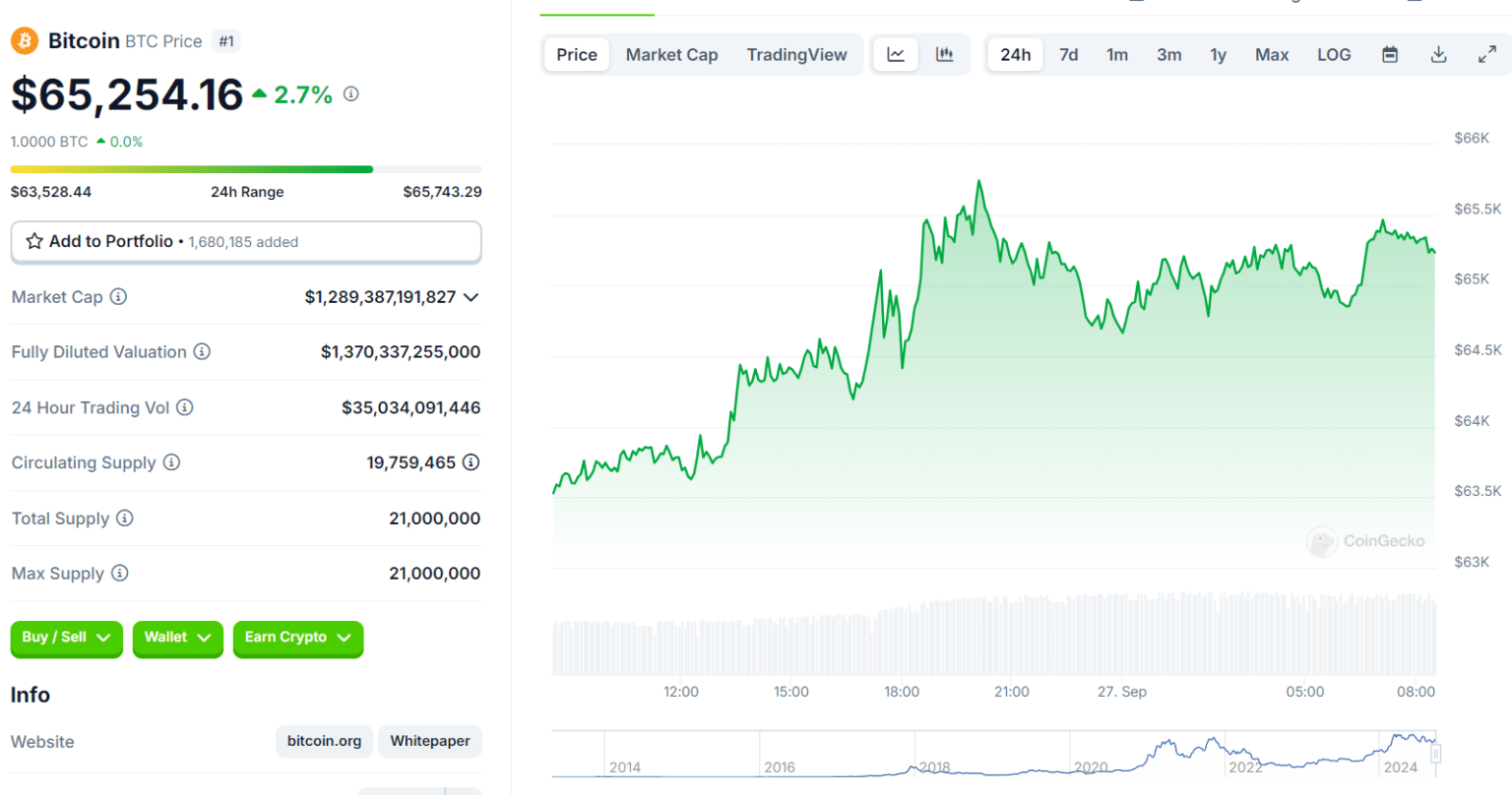Open the price change info icon next to 2.7%
The image size is (1512, 795).
[x=351, y=94]
